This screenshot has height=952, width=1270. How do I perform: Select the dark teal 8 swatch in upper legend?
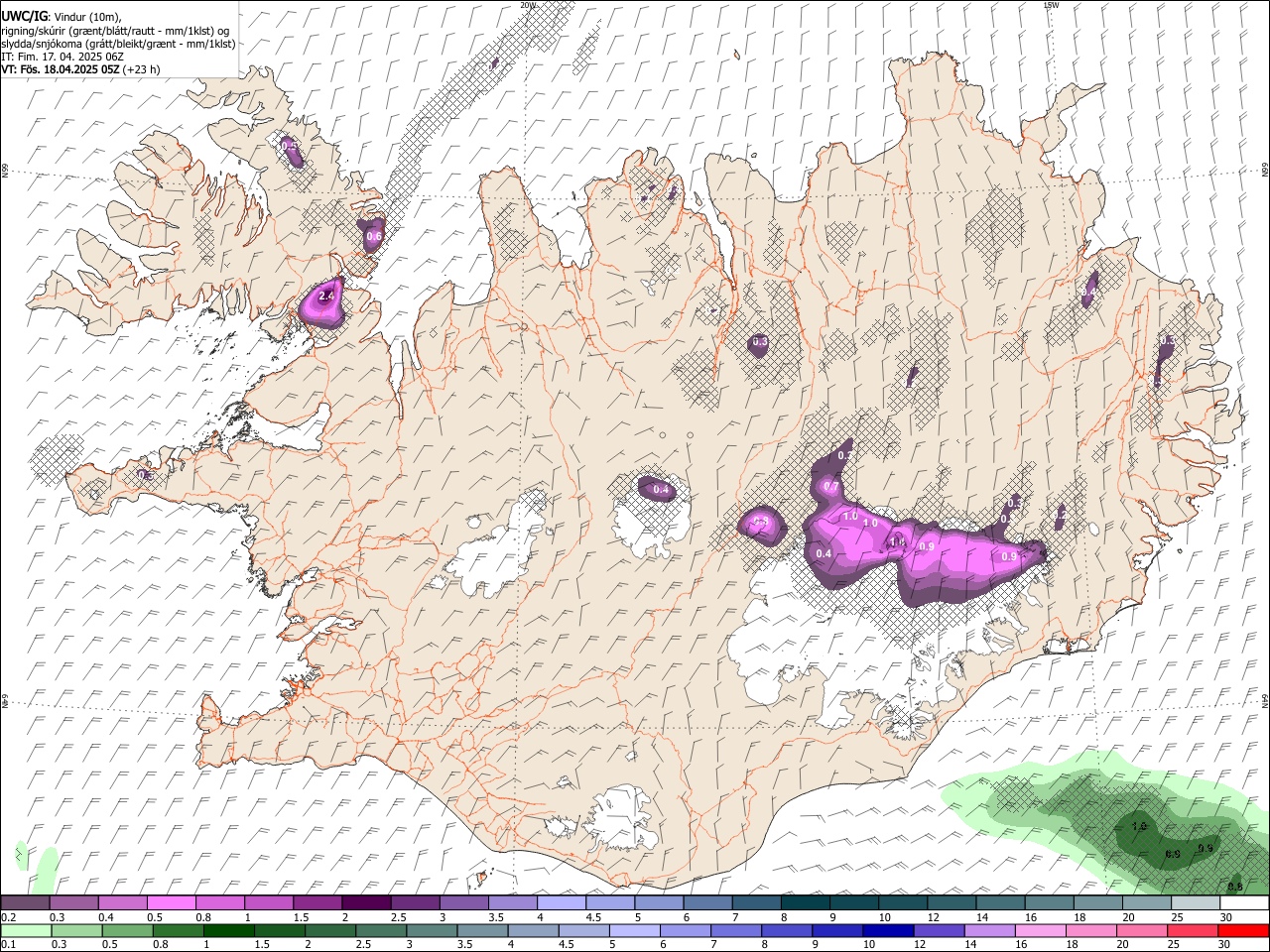coord(804,903)
